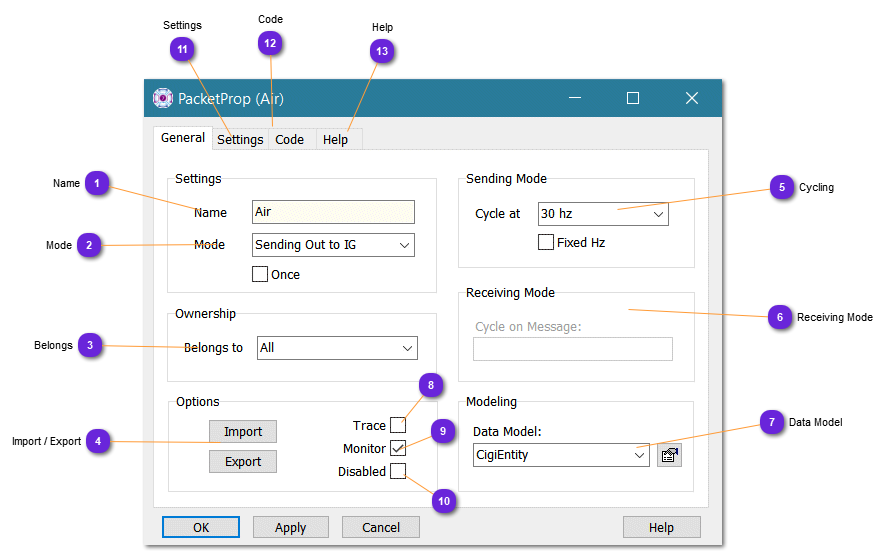Click the PacketProp app icon in title bar

coord(163,98)
